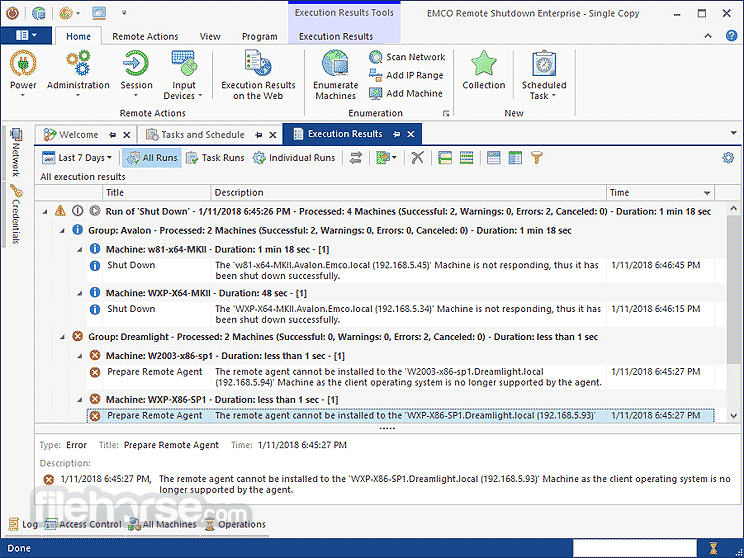Click the swap arrows icon in results toolbar

click(x=356, y=158)
